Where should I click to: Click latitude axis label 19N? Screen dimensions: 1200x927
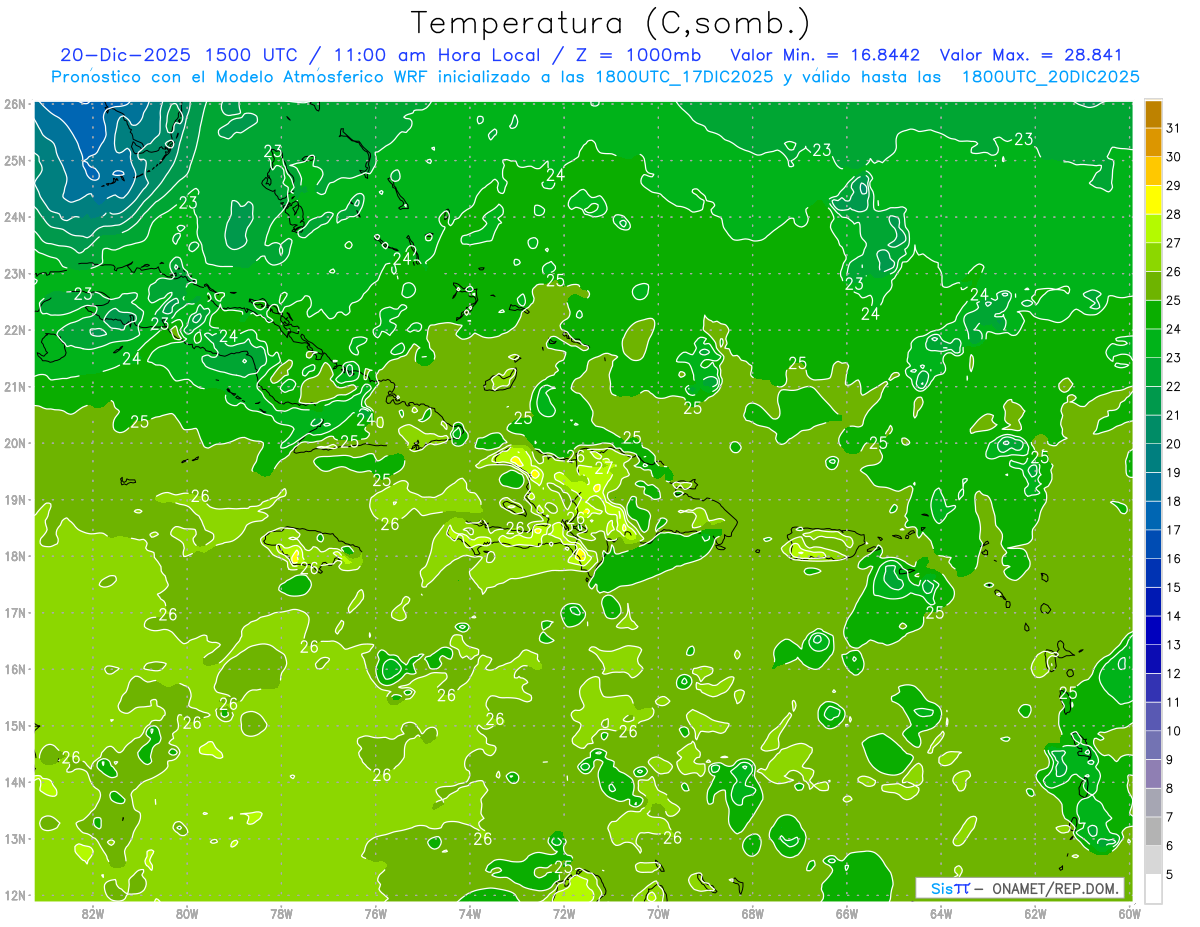pyautogui.click(x=15, y=499)
